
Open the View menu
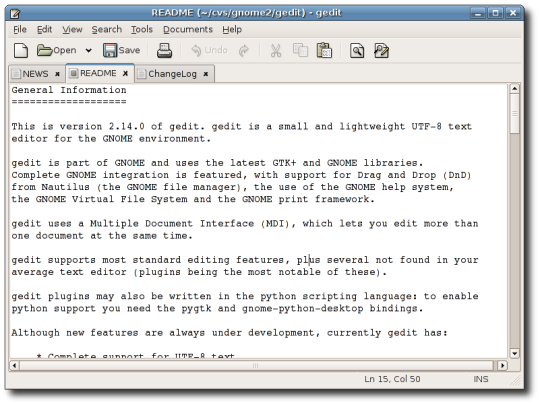point(72,30)
